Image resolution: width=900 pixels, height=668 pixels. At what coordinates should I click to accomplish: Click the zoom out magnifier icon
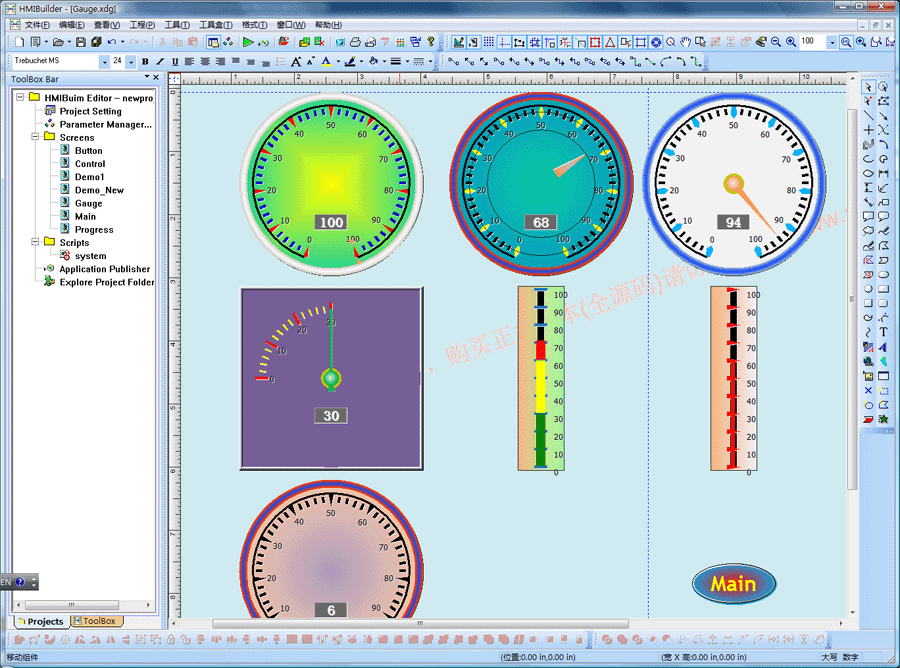775,42
